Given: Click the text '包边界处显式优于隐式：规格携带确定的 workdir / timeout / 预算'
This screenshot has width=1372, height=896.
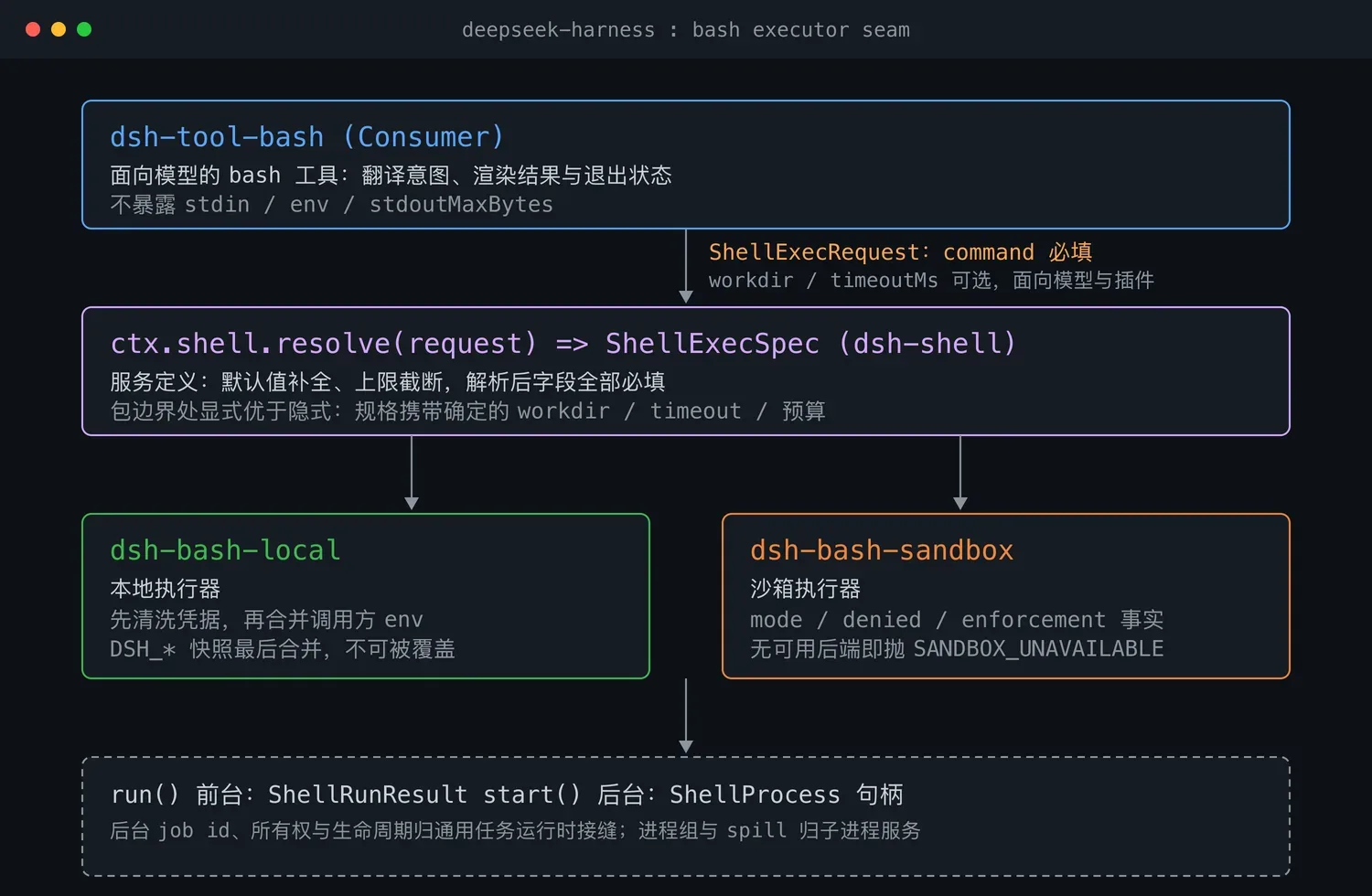Looking at the screenshot, I should 467,411.
